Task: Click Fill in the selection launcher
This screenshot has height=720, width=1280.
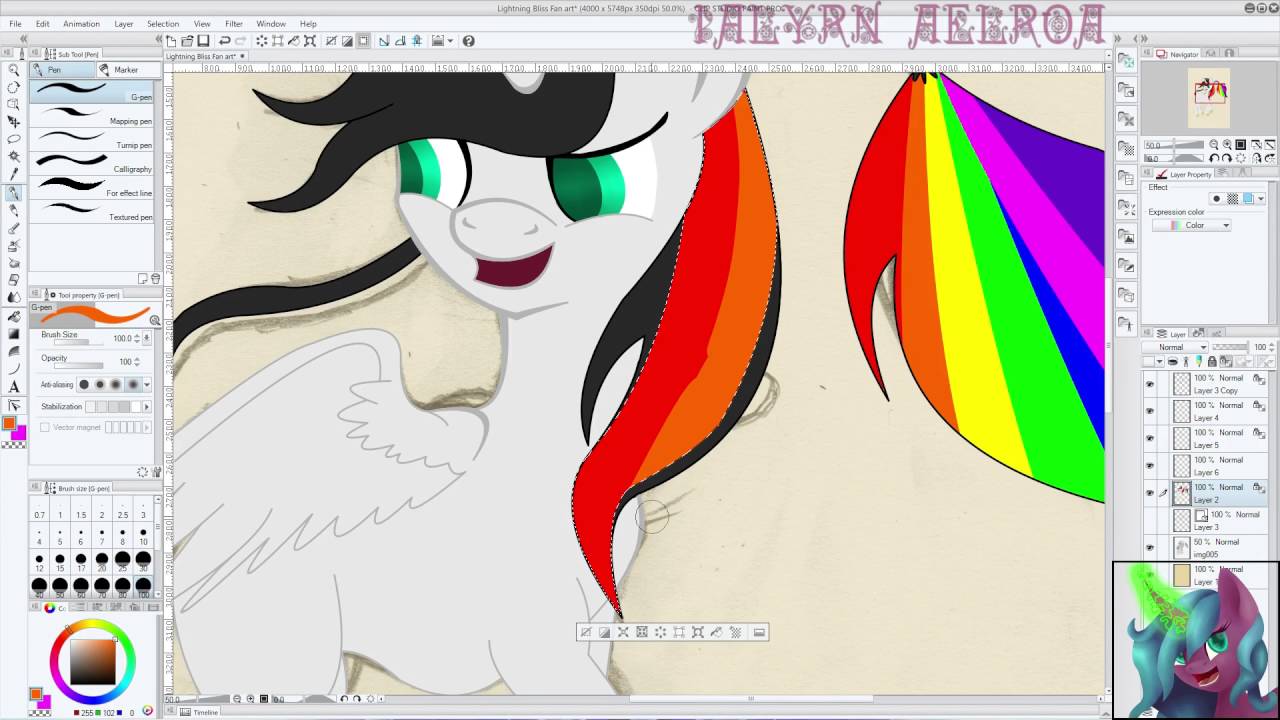Action: pyautogui.click(x=717, y=632)
